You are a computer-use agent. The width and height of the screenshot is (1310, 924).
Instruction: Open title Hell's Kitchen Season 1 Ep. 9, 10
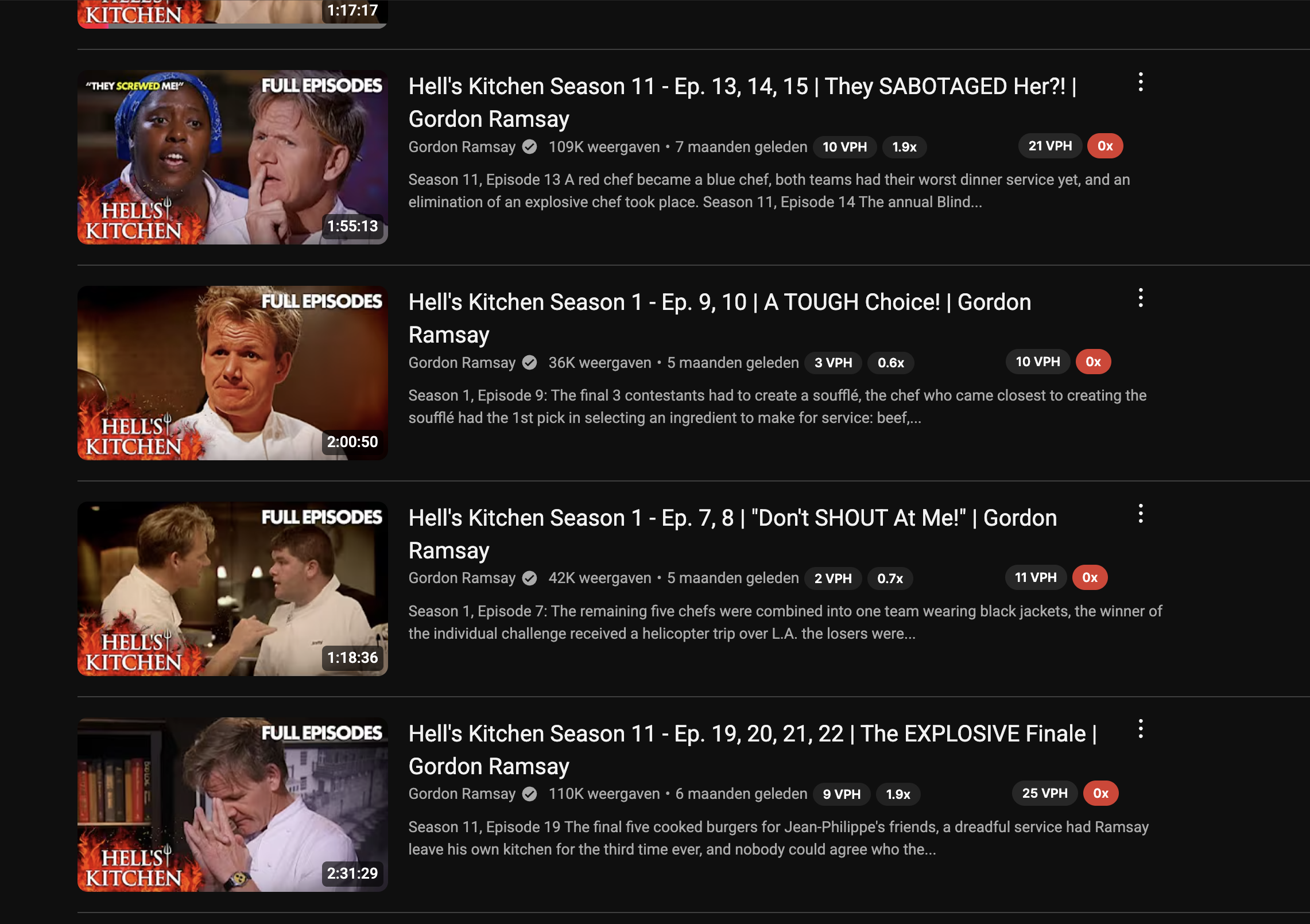click(x=720, y=318)
